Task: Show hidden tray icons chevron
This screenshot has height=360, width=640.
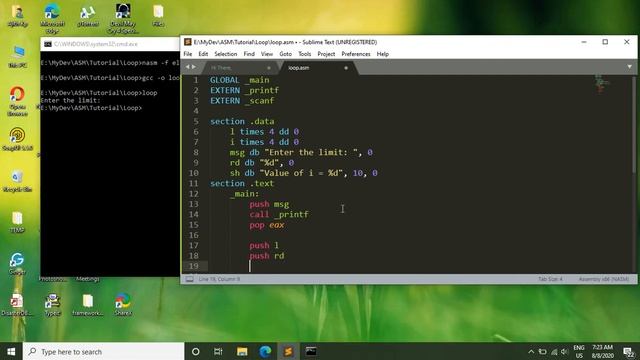Action: pyautogui.click(x=531, y=351)
